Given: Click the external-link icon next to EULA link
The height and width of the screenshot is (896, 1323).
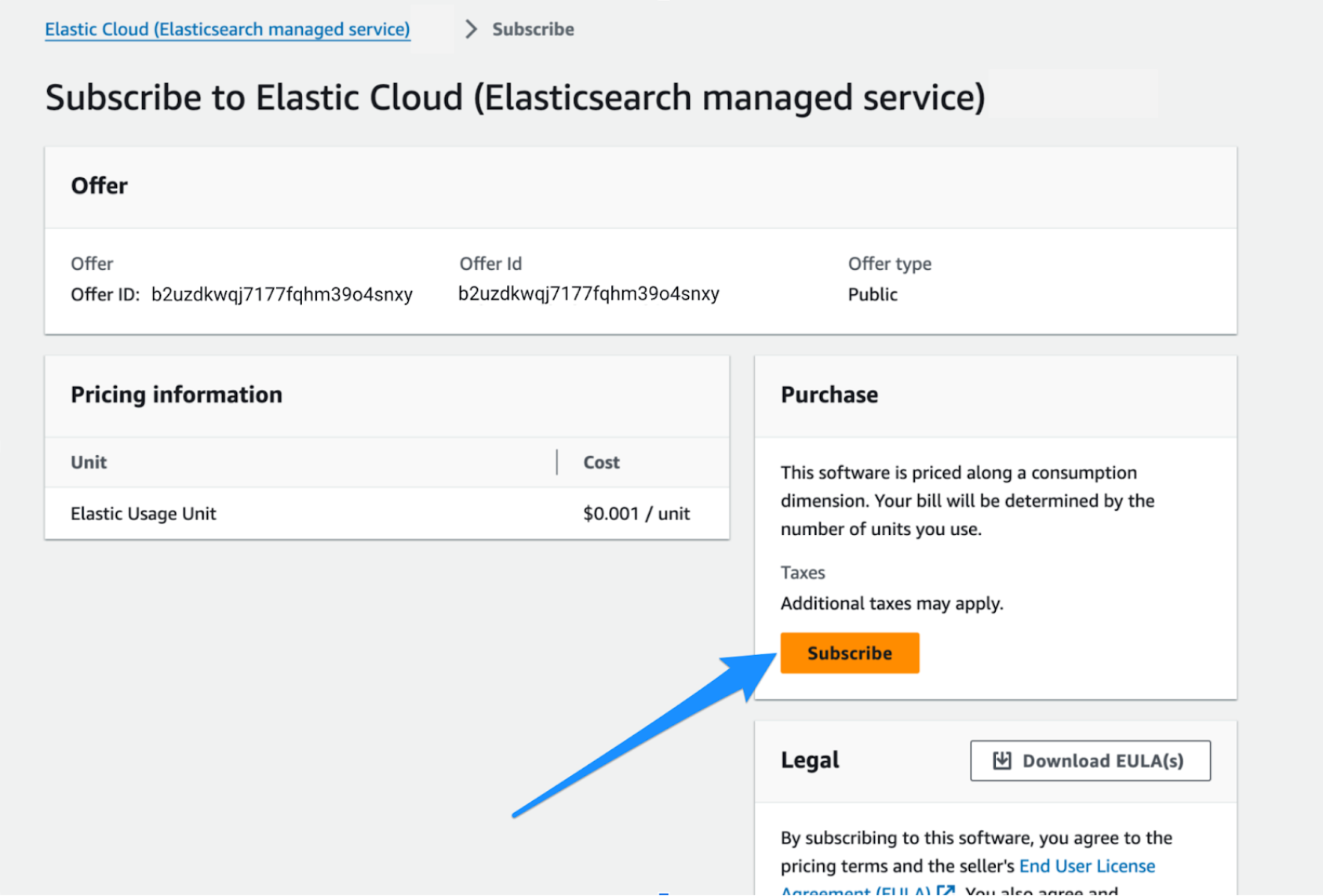Looking at the screenshot, I should point(946,891).
